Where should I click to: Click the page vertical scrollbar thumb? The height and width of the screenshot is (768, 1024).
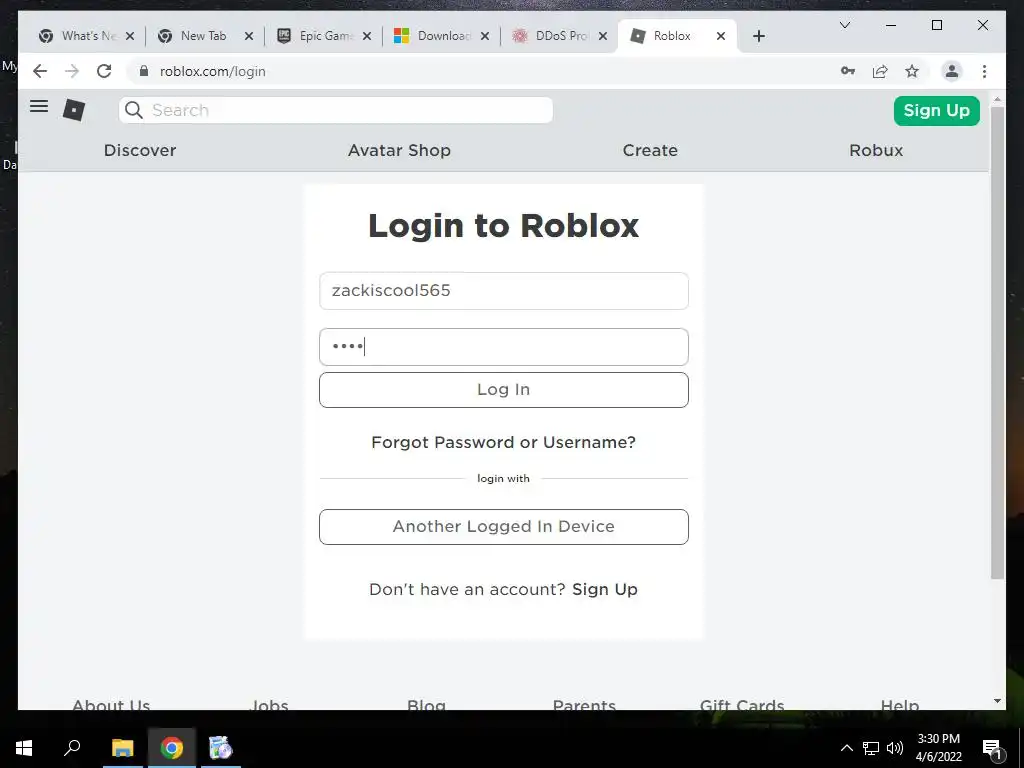[997, 343]
